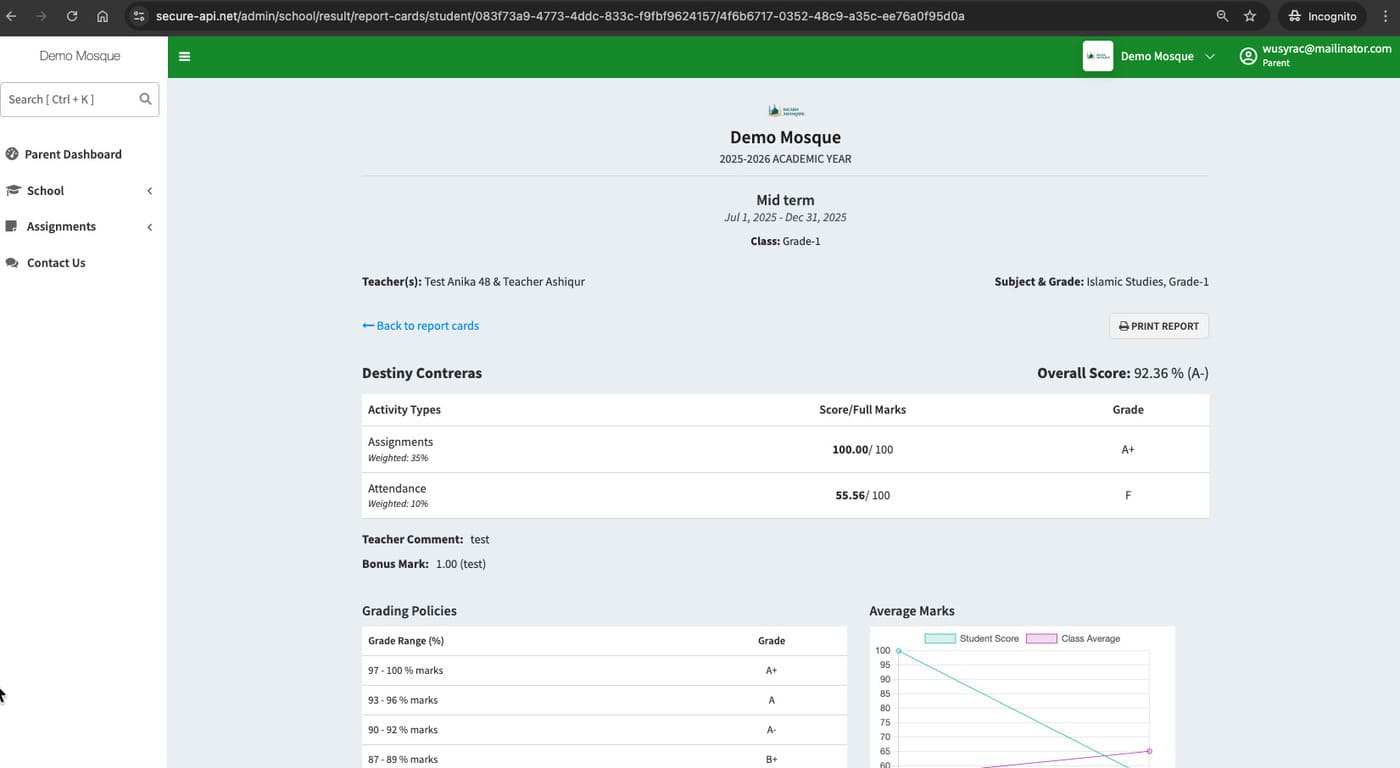Click the user account avatar icon
1400x768 pixels.
[x=1248, y=56]
